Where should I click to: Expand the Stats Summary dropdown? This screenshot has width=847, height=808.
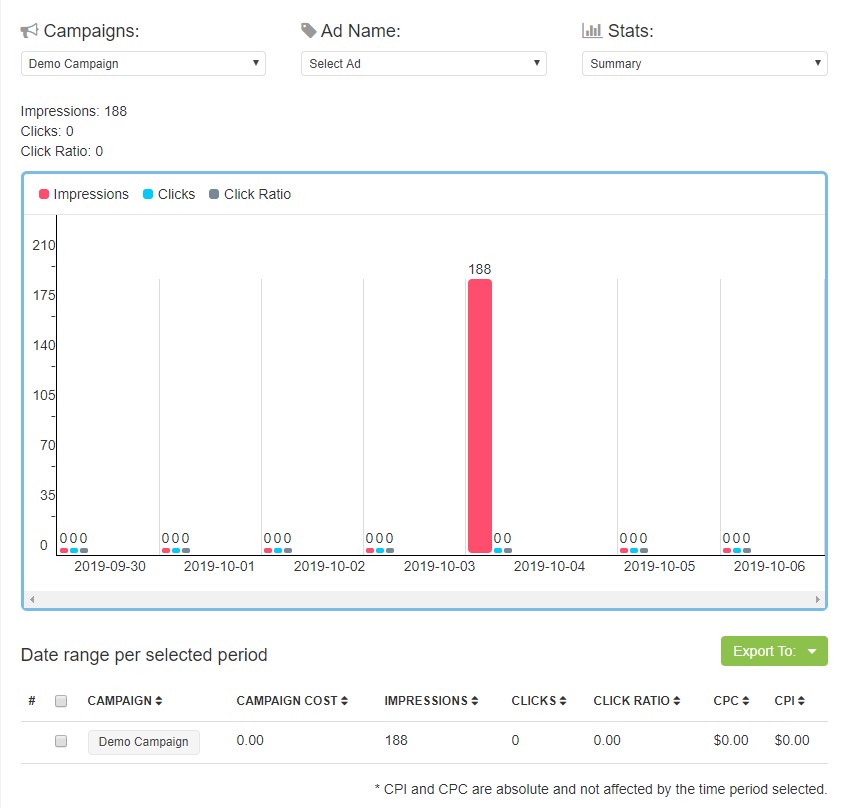pos(704,64)
